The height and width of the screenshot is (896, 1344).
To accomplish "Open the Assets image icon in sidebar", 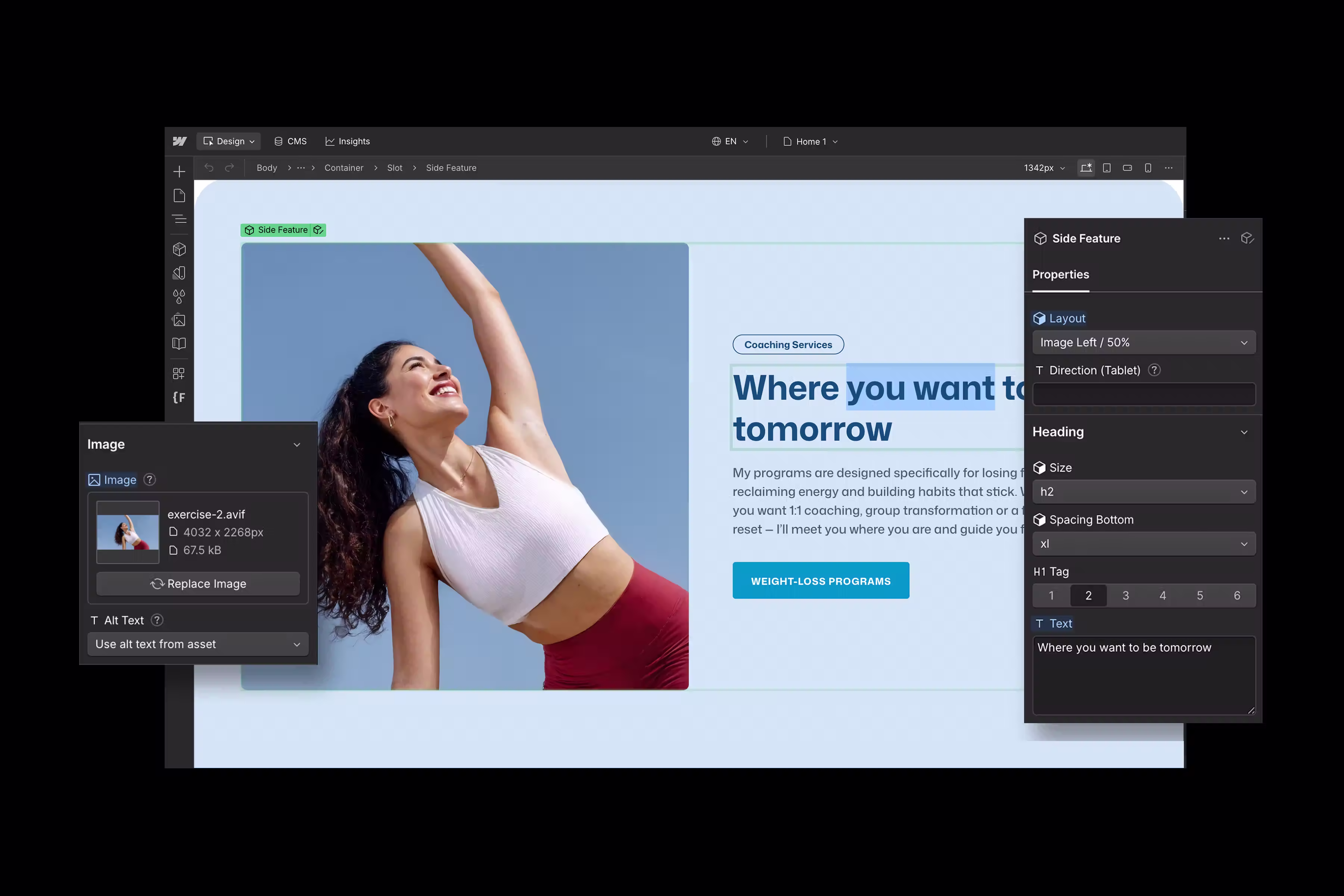I will [x=179, y=320].
